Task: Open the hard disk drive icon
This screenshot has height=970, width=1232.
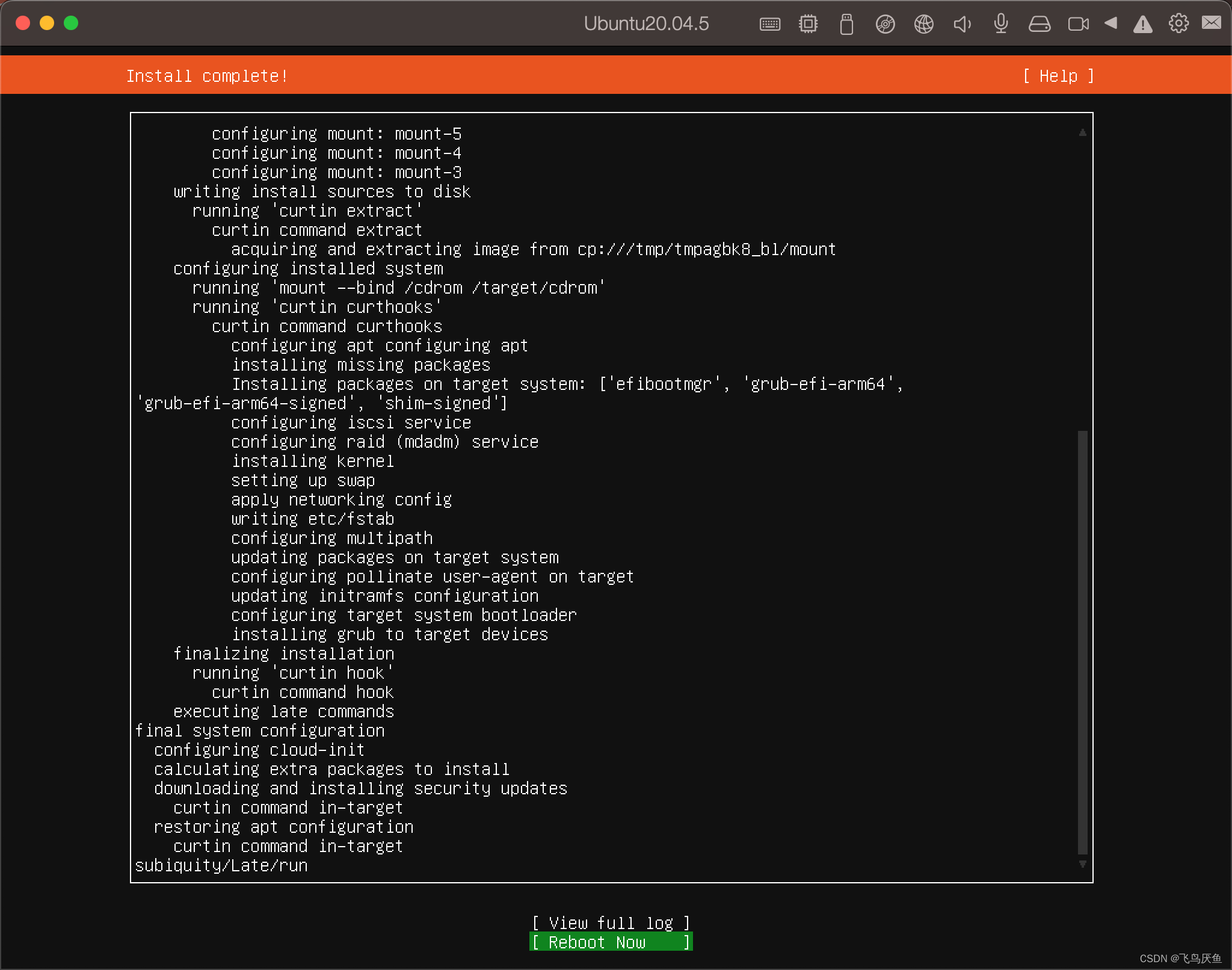Action: click(1039, 24)
